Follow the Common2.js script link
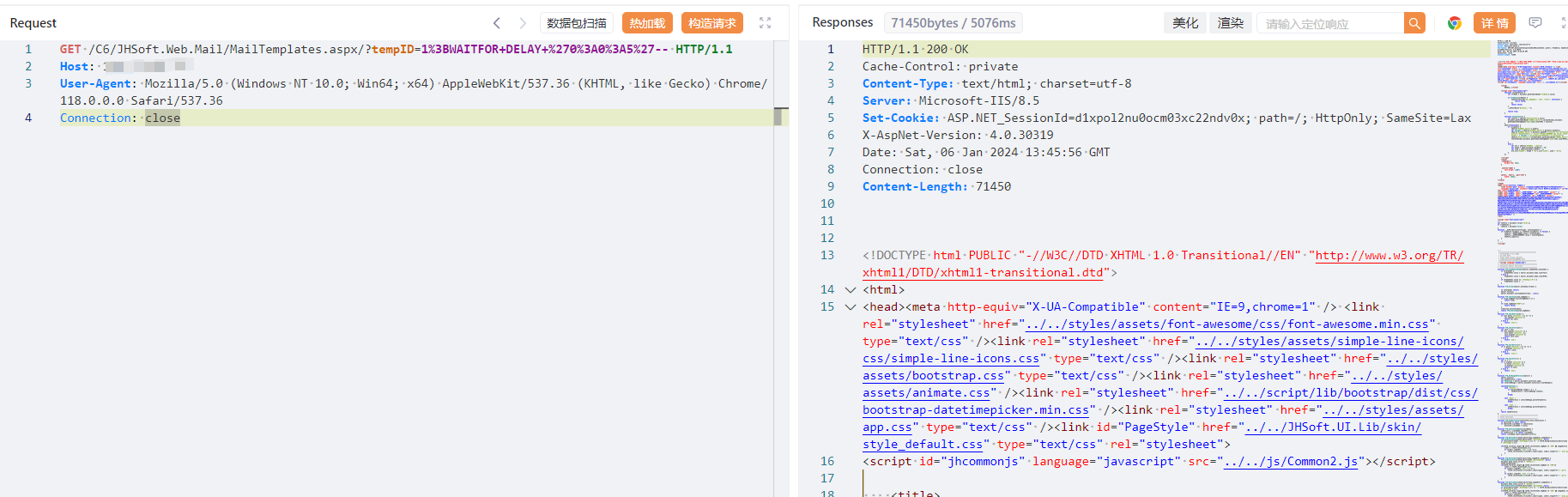Screen dimensions: 1568x497 (x=1291, y=462)
